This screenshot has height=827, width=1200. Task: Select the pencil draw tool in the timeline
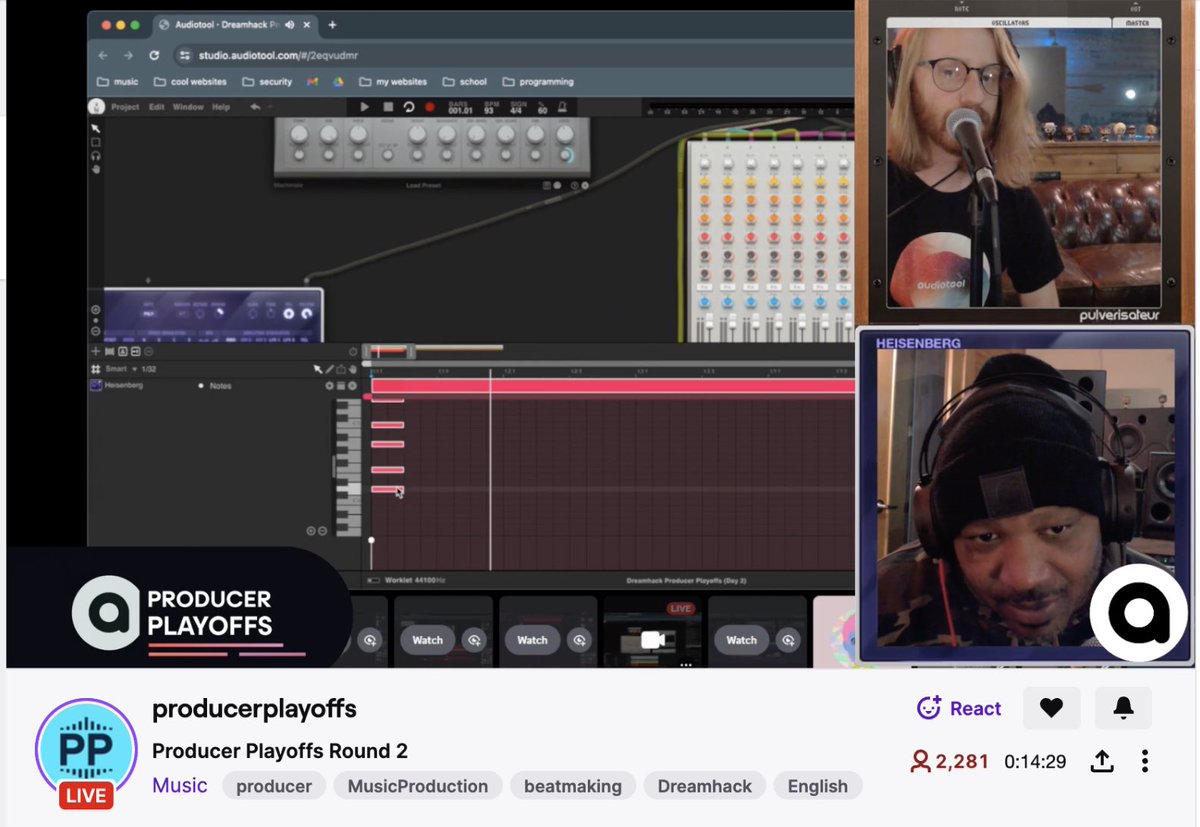pyautogui.click(x=329, y=369)
